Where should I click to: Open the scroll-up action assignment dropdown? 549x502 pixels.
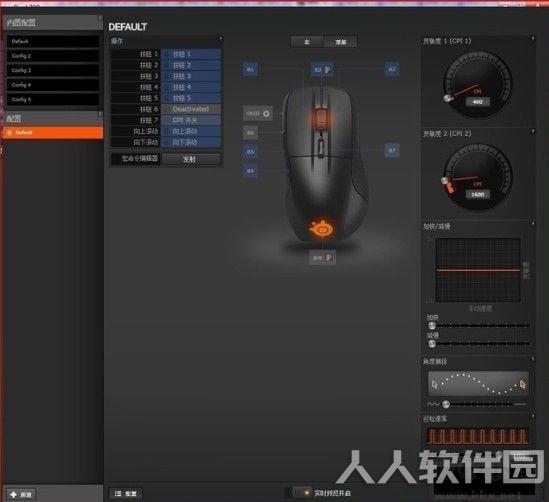click(191, 131)
